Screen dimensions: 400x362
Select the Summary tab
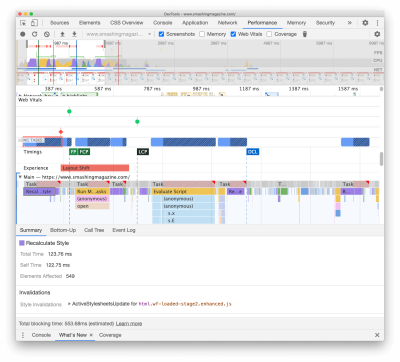point(31,230)
